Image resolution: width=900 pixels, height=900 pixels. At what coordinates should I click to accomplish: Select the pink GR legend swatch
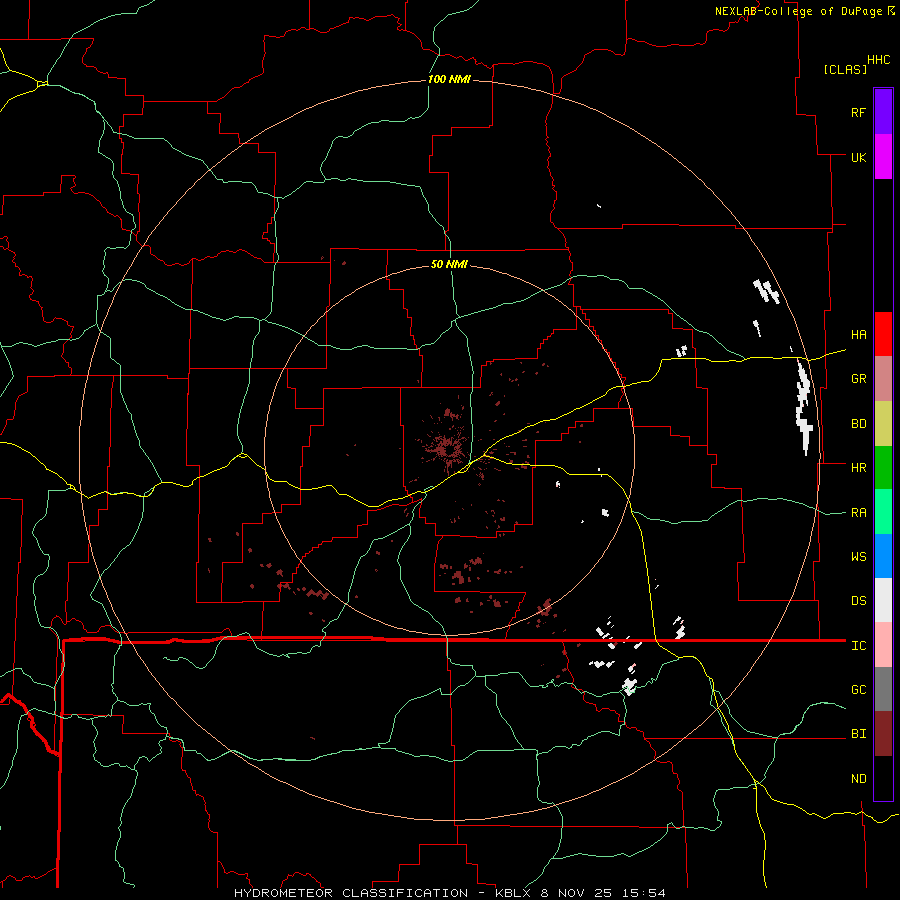883,378
